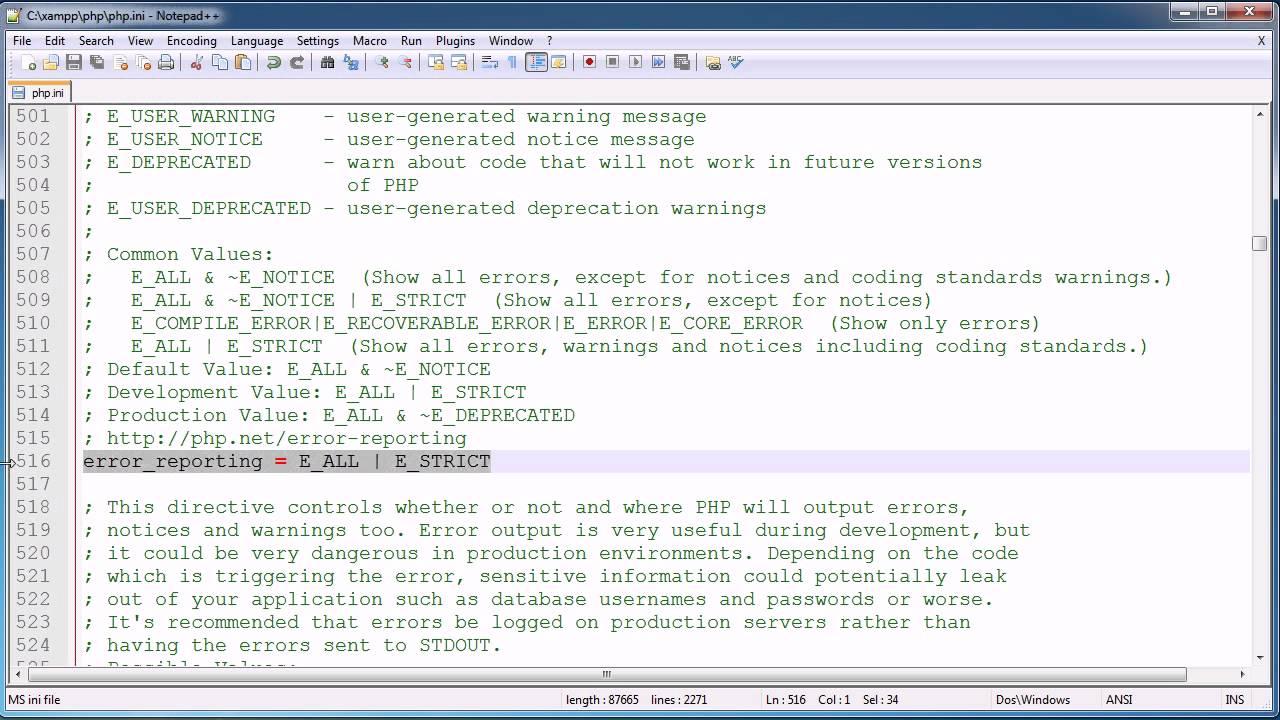Click the Save All toolbar icon
The image size is (1280, 720).
tap(97, 62)
